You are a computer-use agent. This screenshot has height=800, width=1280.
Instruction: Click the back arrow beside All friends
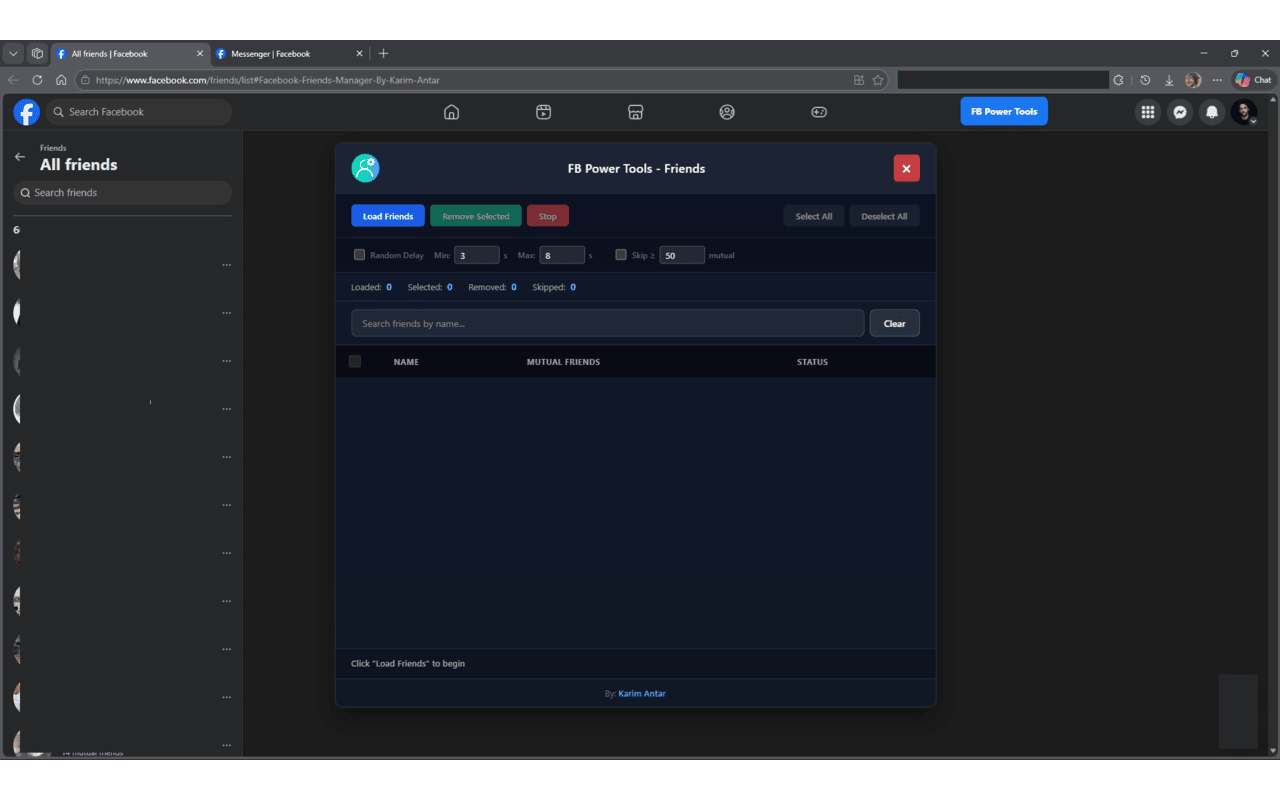[x=20, y=157]
